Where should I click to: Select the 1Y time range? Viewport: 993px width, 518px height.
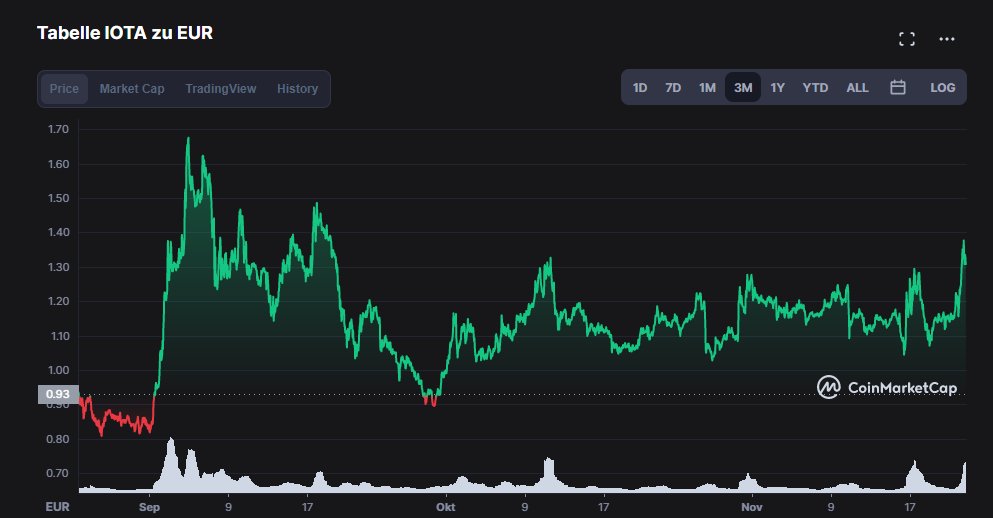pyautogui.click(x=778, y=87)
